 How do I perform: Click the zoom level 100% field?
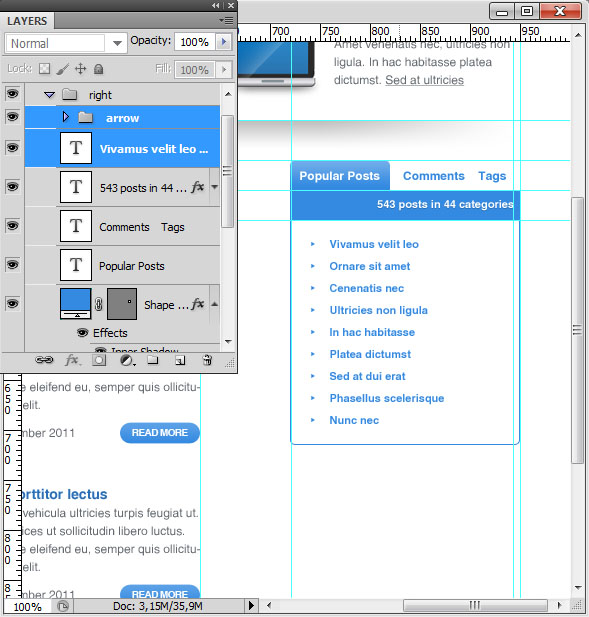click(x=27, y=606)
